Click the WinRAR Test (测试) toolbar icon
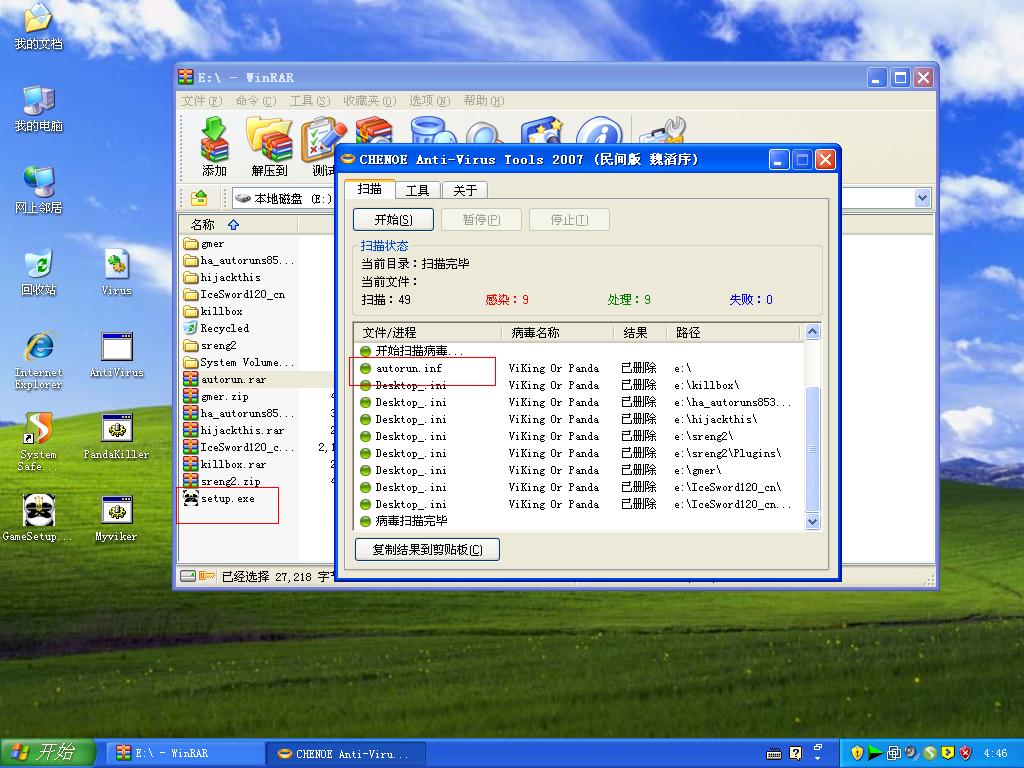 pos(322,146)
